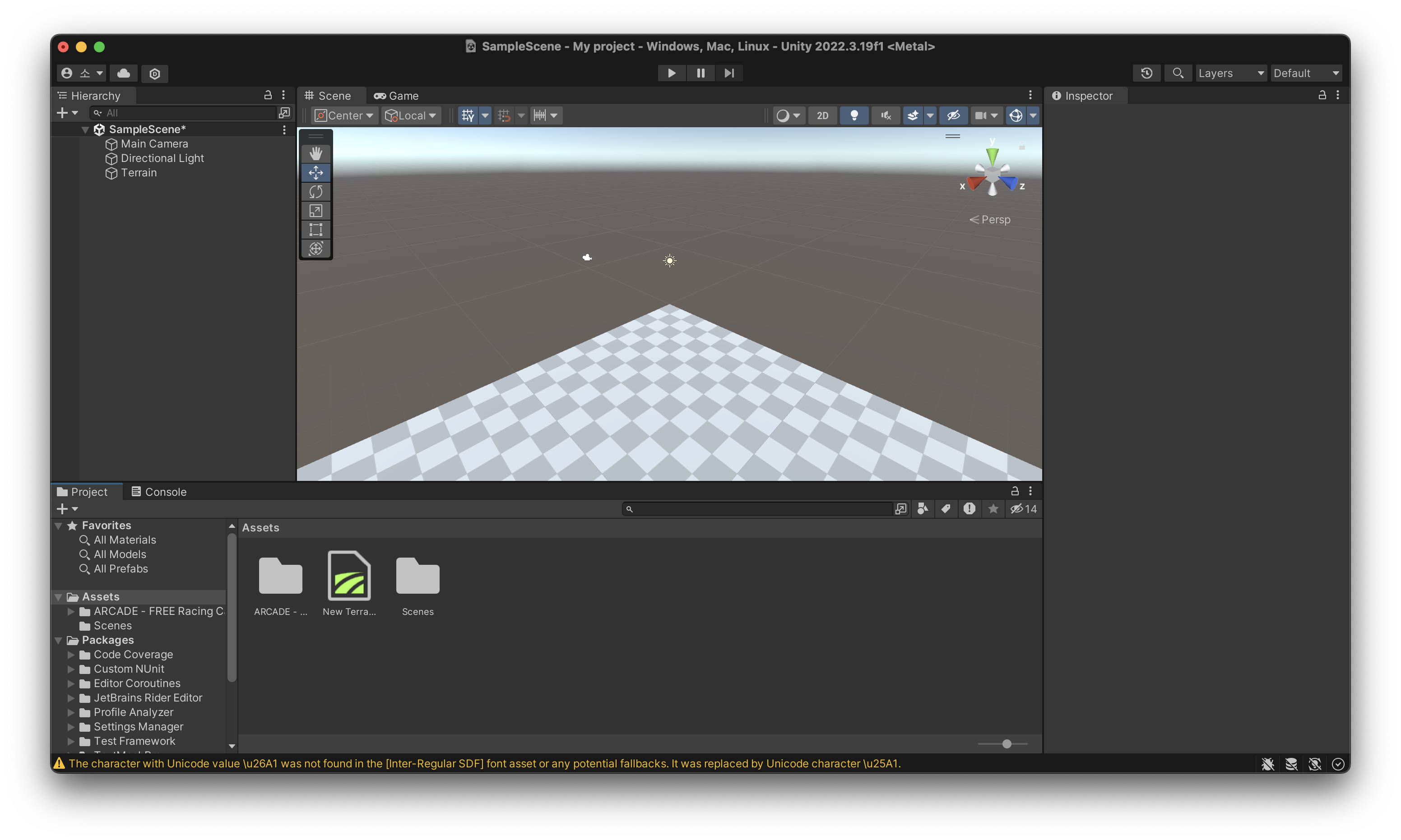Viewport: 1401px width, 840px height.
Task: Select Terrain in the Hierarchy
Action: [x=139, y=173]
